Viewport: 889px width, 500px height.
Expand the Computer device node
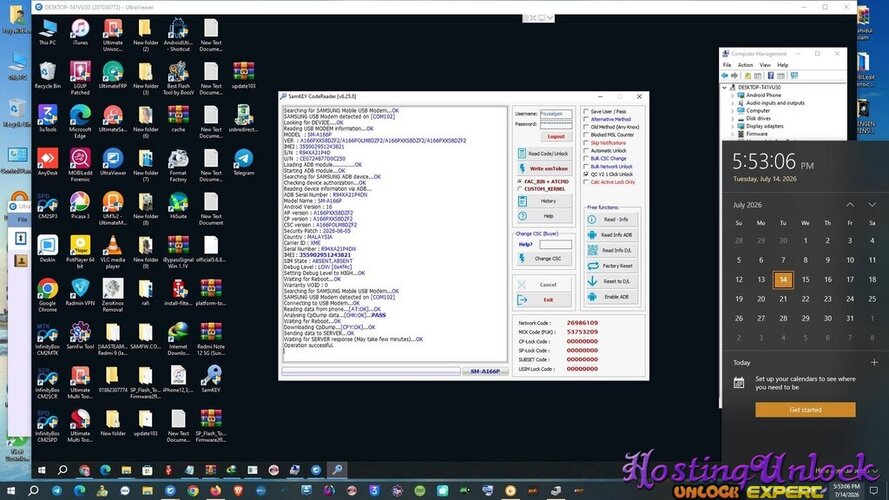pyautogui.click(x=732, y=111)
